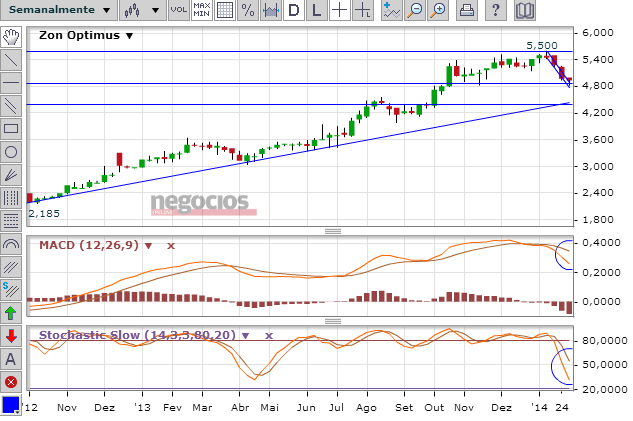Select the rectangle drawing tool
633x421 pixels.
click(x=11, y=129)
